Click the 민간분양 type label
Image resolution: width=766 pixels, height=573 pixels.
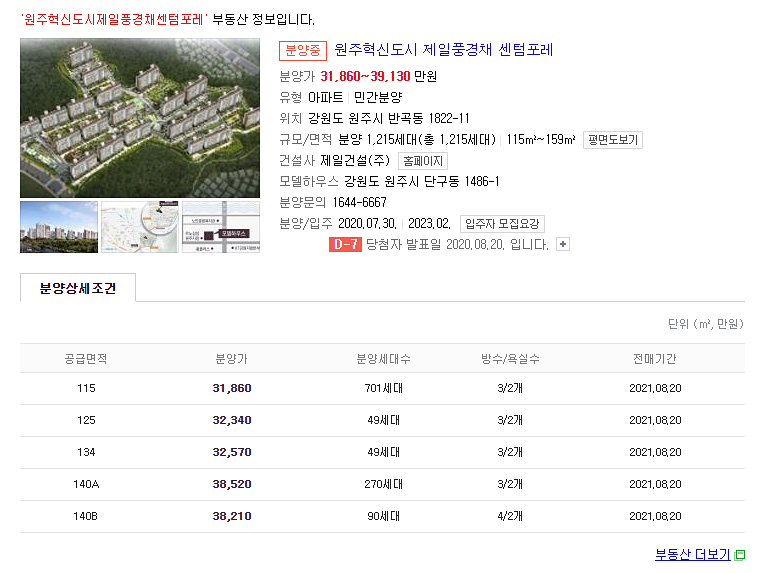[378, 98]
